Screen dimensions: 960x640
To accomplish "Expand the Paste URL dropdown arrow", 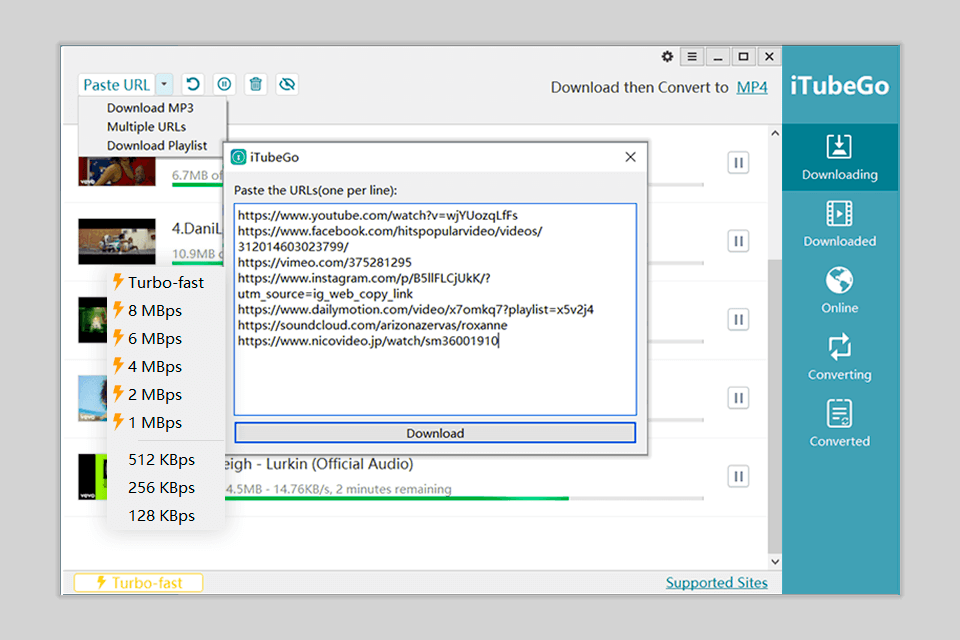I will click(165, 85).
